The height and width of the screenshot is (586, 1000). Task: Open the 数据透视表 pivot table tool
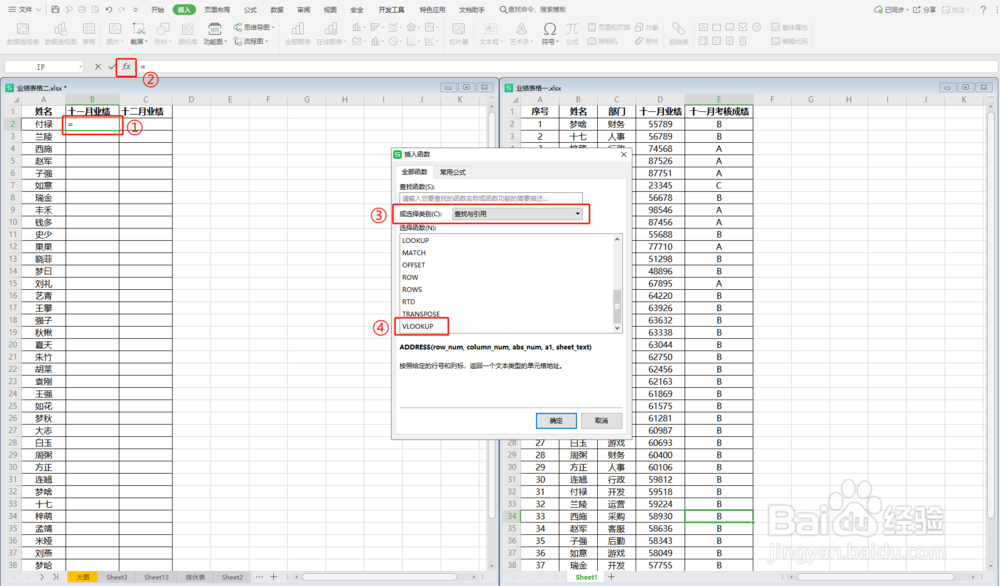23,34
